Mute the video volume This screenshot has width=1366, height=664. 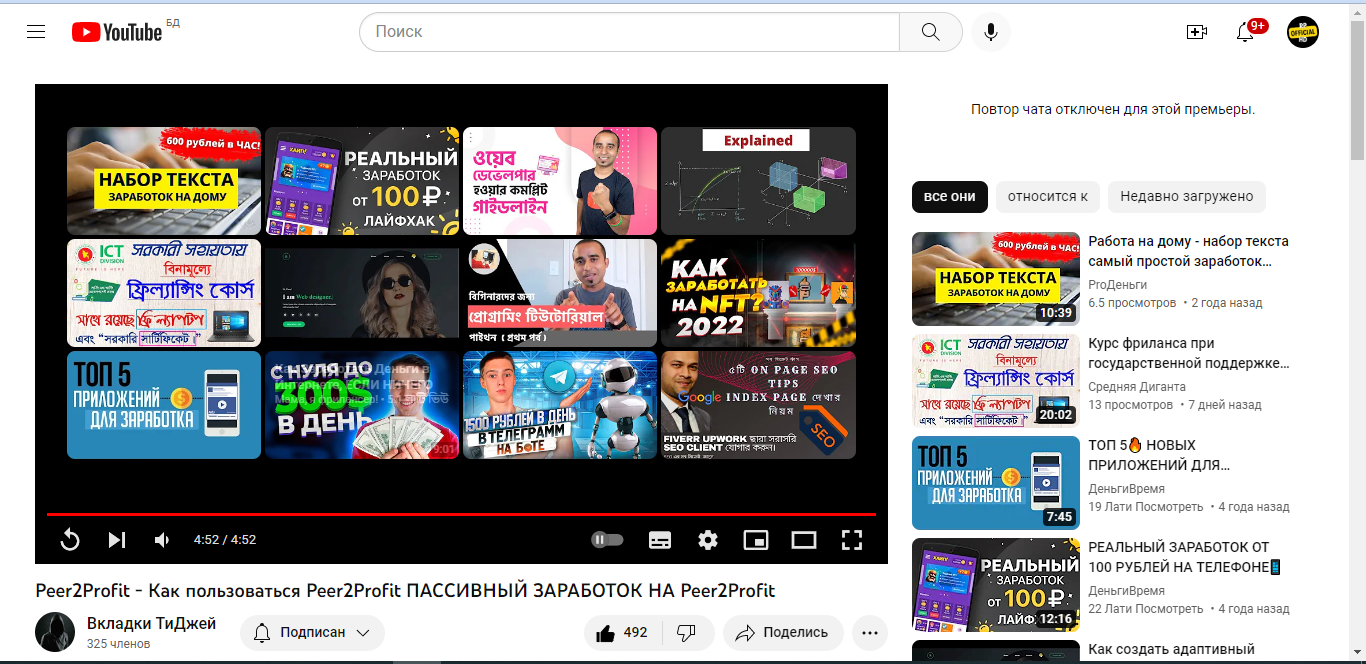click(162, 540)
